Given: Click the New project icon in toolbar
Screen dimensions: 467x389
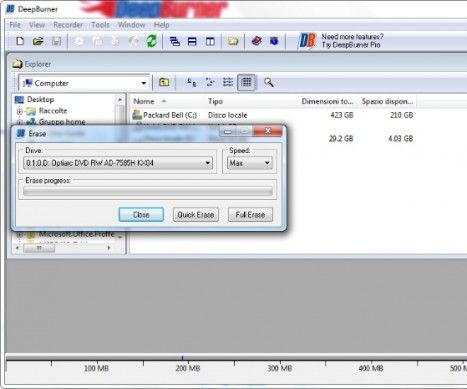Looking at the screenshot, I should [20, 41].
